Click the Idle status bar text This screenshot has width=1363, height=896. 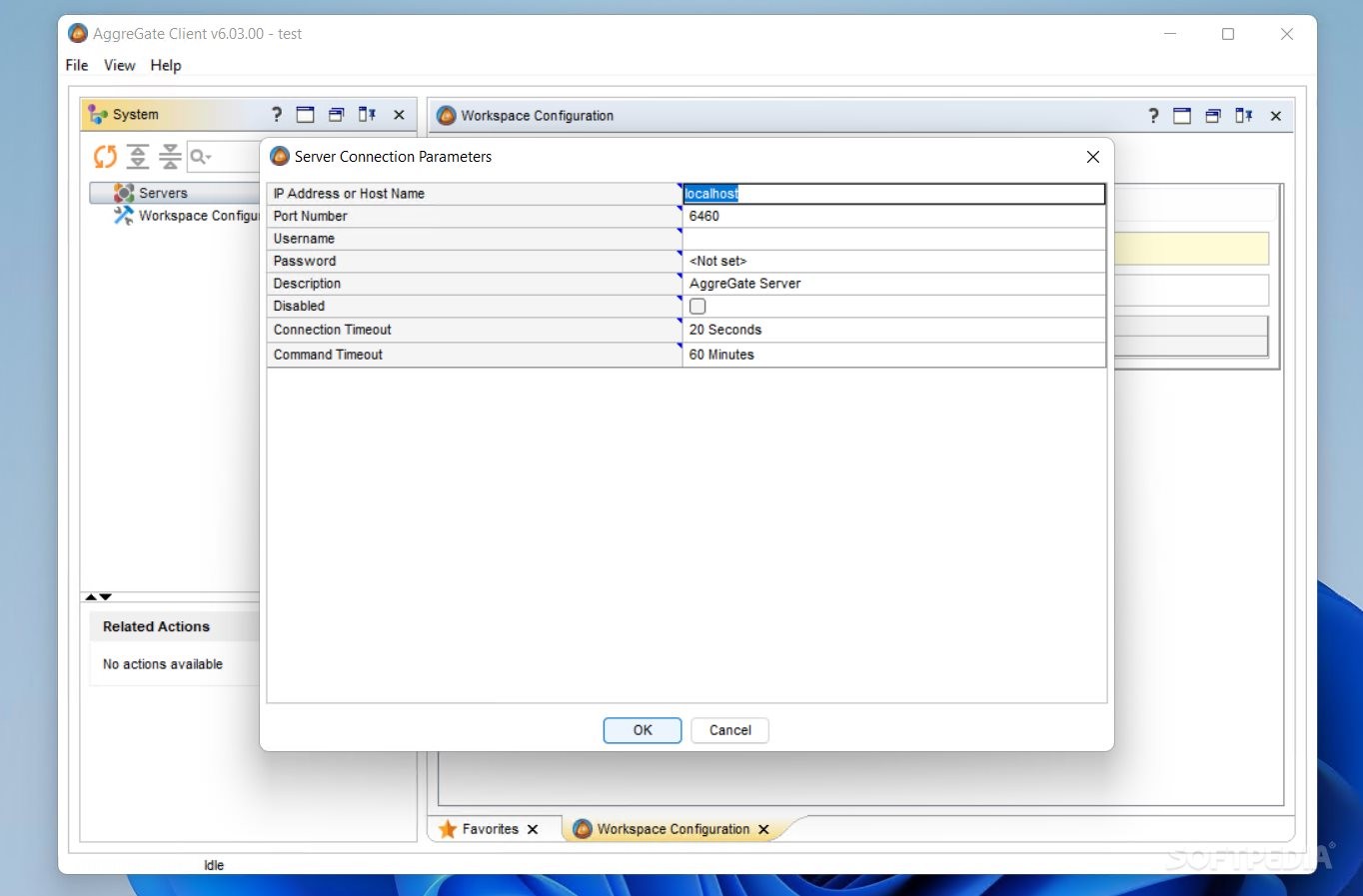point(214,865)
